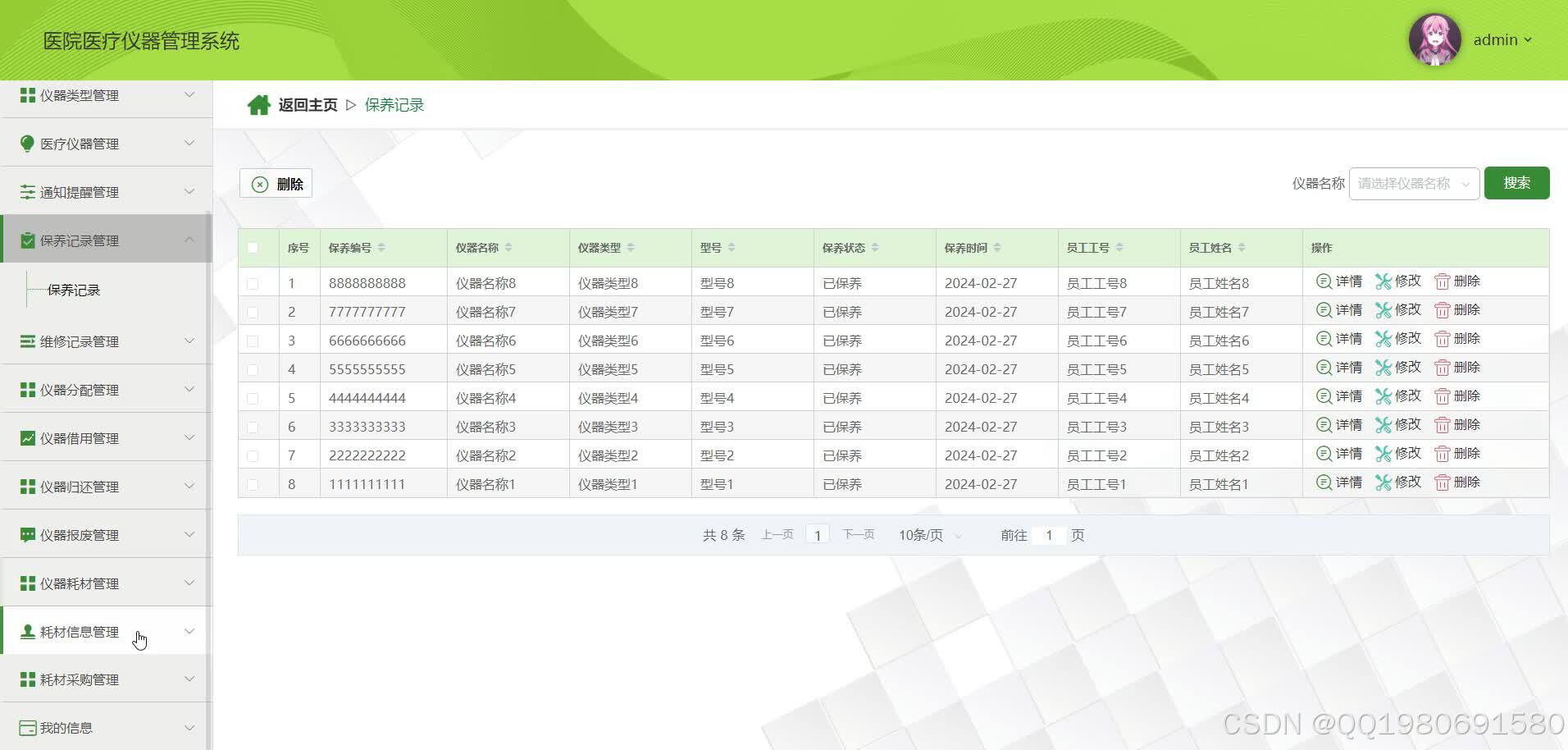The height and width of the screenshot is (750, 1568).
Task: Click trash icon for row 仪器名称6
Action: pyautogui.click(x=1442, y=339)
